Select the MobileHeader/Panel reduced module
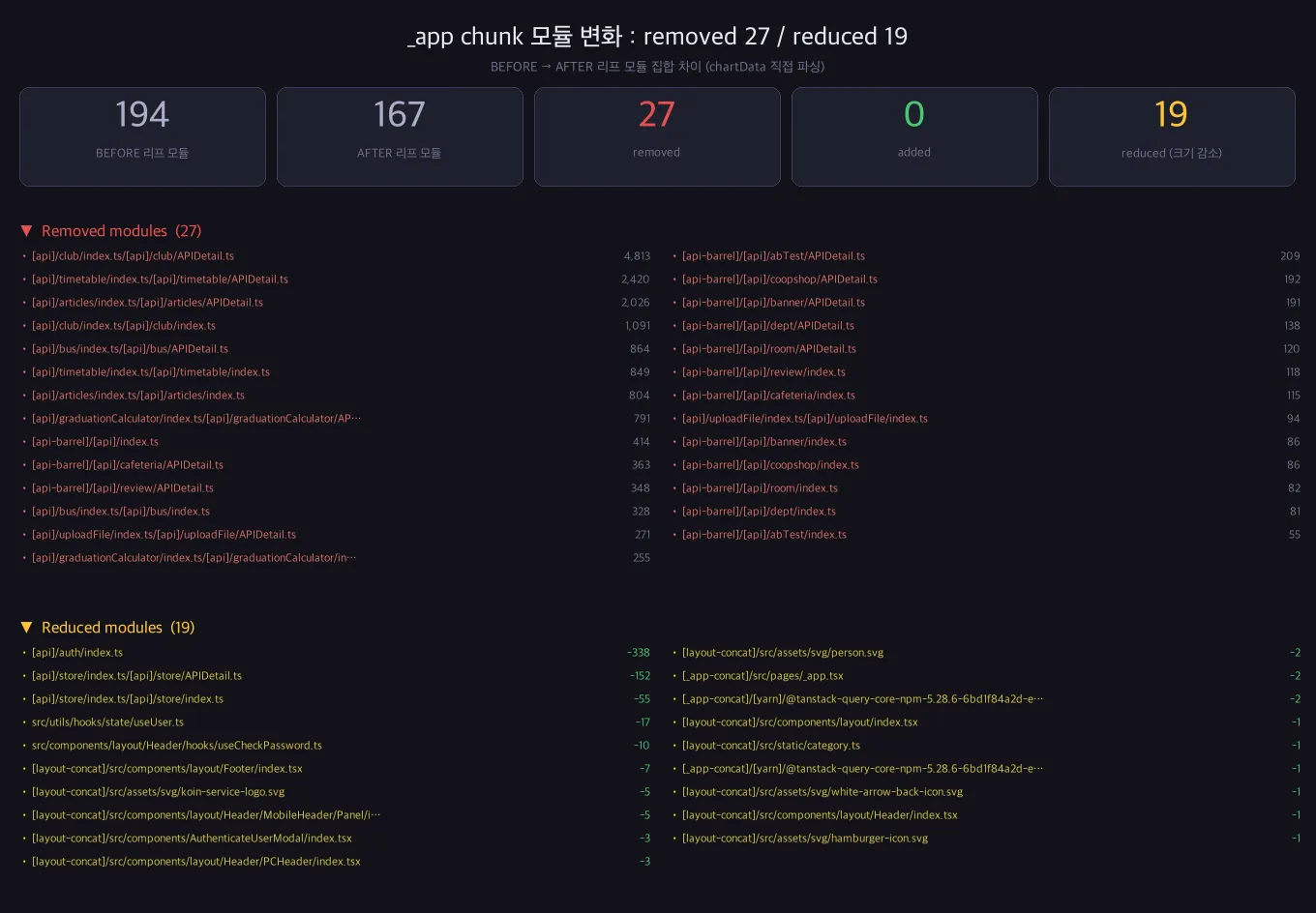 [335, 815]
